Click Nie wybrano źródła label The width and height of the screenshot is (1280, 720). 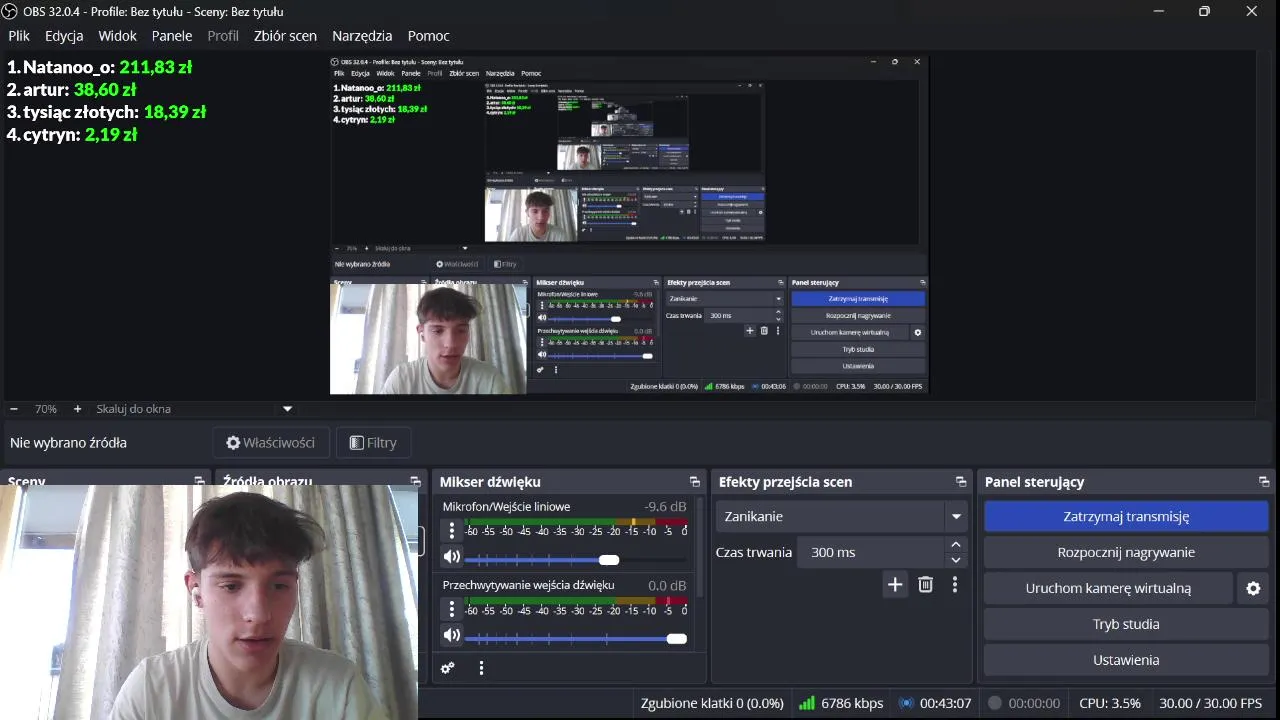point(68,443)
